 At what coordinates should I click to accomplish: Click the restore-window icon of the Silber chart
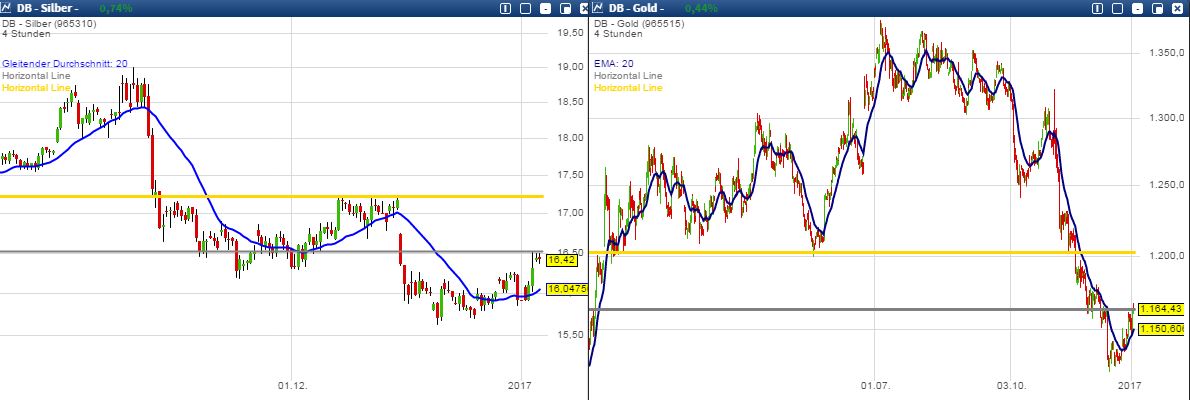click(565, 8)
